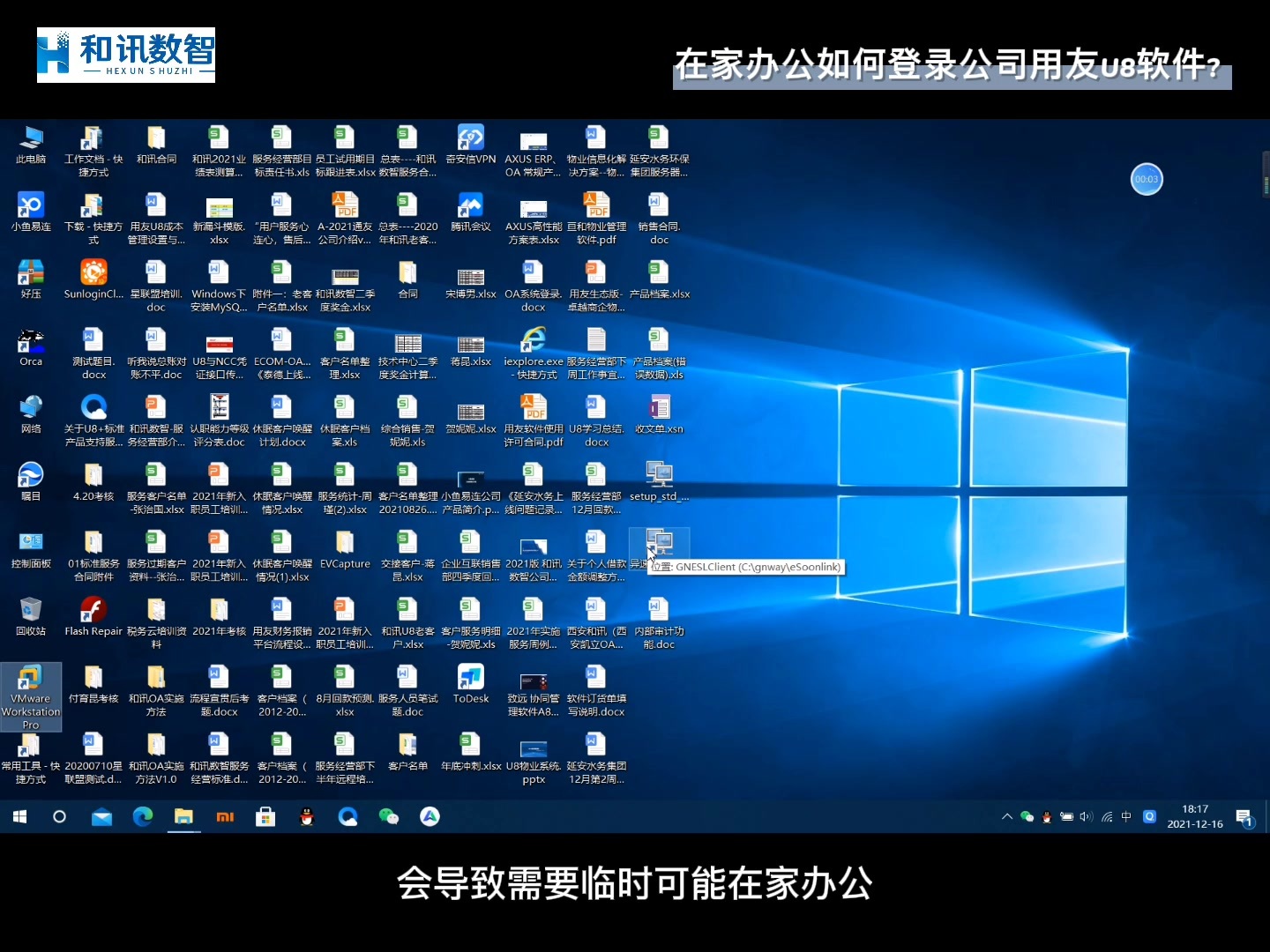This screenshot has width=1270, height=952.
Task: Open the Mail app in taskbar
Action: coord(101,817)
